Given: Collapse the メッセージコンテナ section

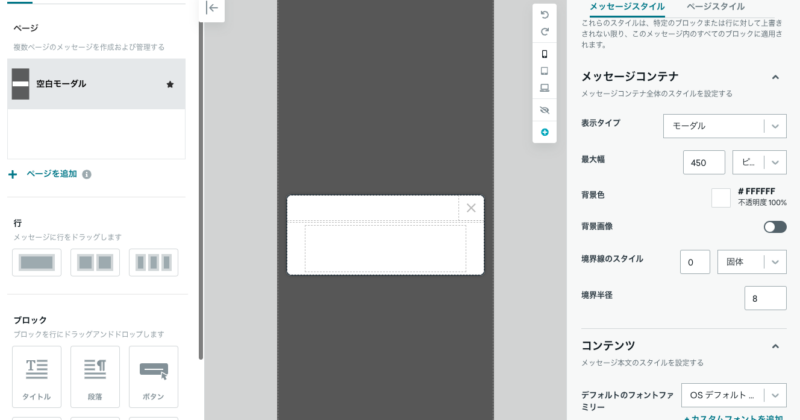Looking at the screenshot, I should (x=774, y=77).
